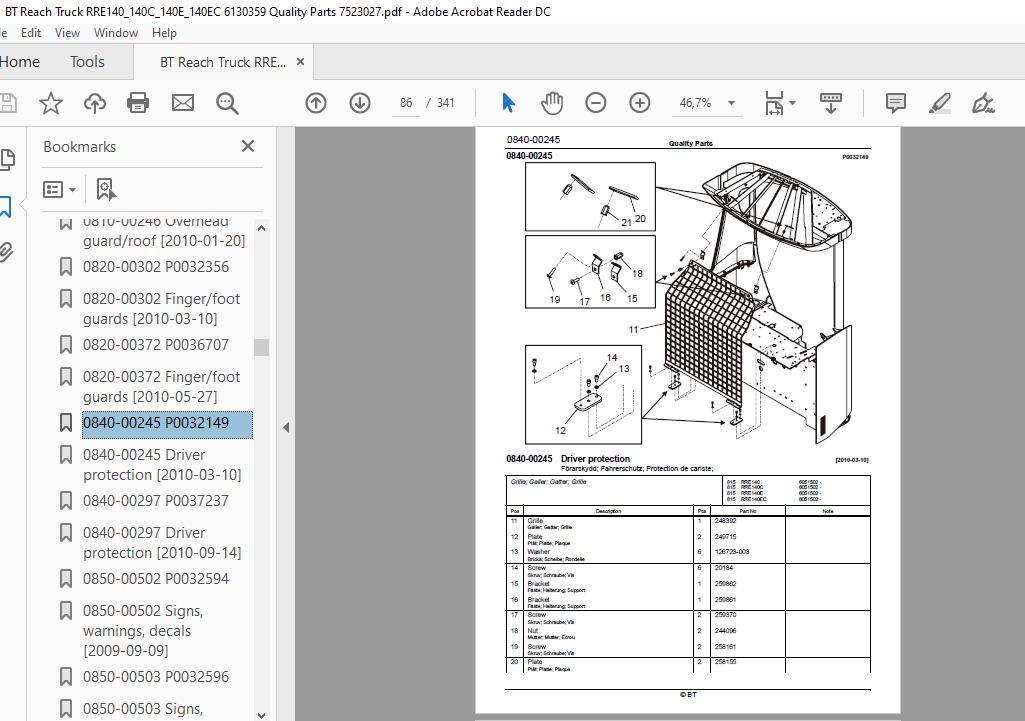Activate the Hand pan tool
This screenshot has width=1025, height=721.
coord(552,103)
